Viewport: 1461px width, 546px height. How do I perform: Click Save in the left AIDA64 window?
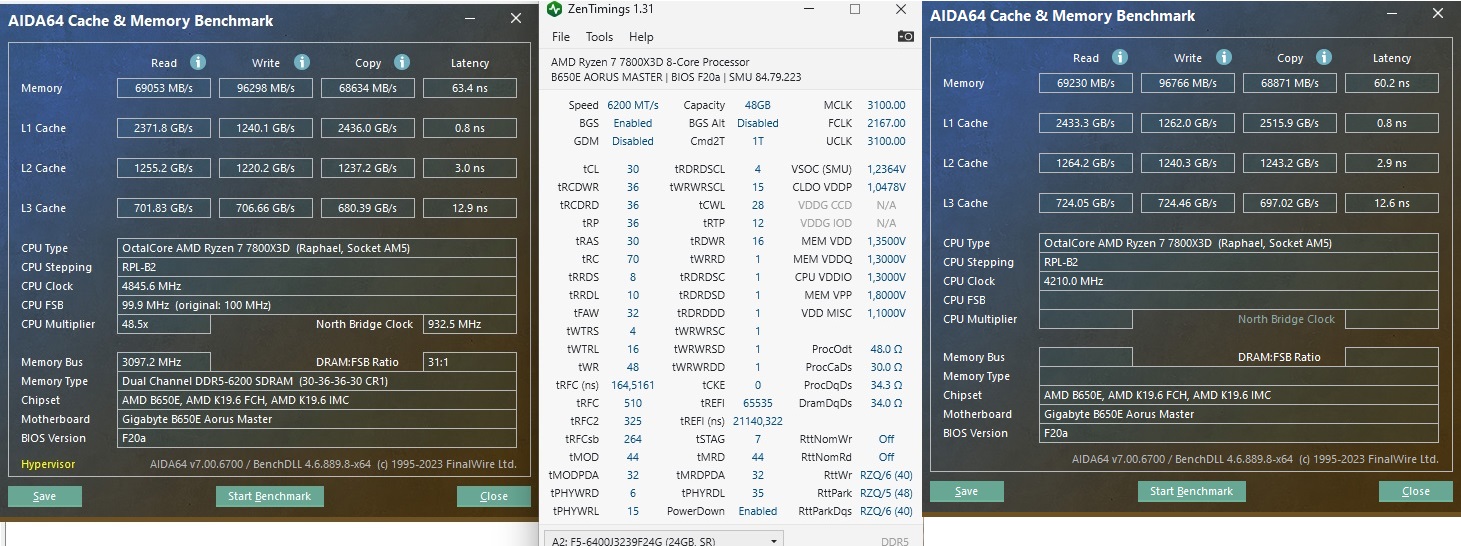pos(45,496)
